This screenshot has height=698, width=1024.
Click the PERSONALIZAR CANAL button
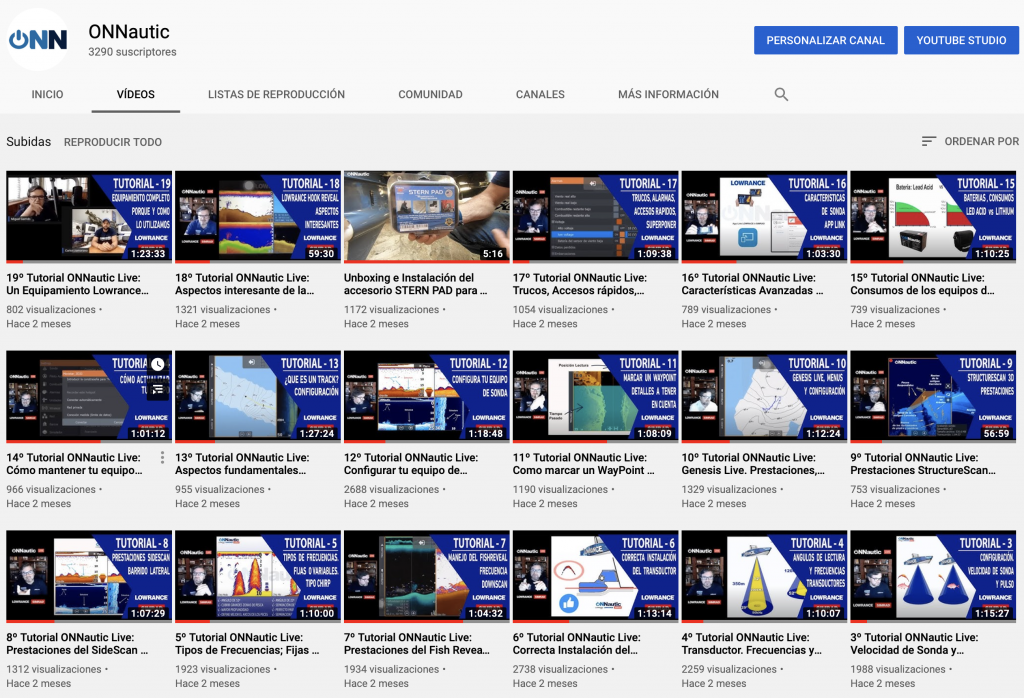tap(825, 40)
